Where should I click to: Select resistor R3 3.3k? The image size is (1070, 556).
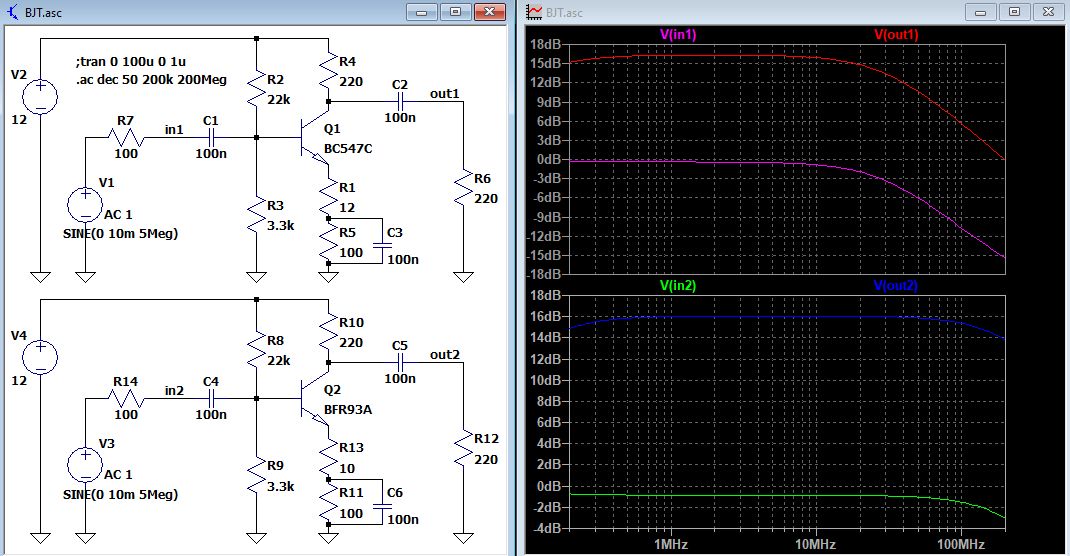coord(256,214)
